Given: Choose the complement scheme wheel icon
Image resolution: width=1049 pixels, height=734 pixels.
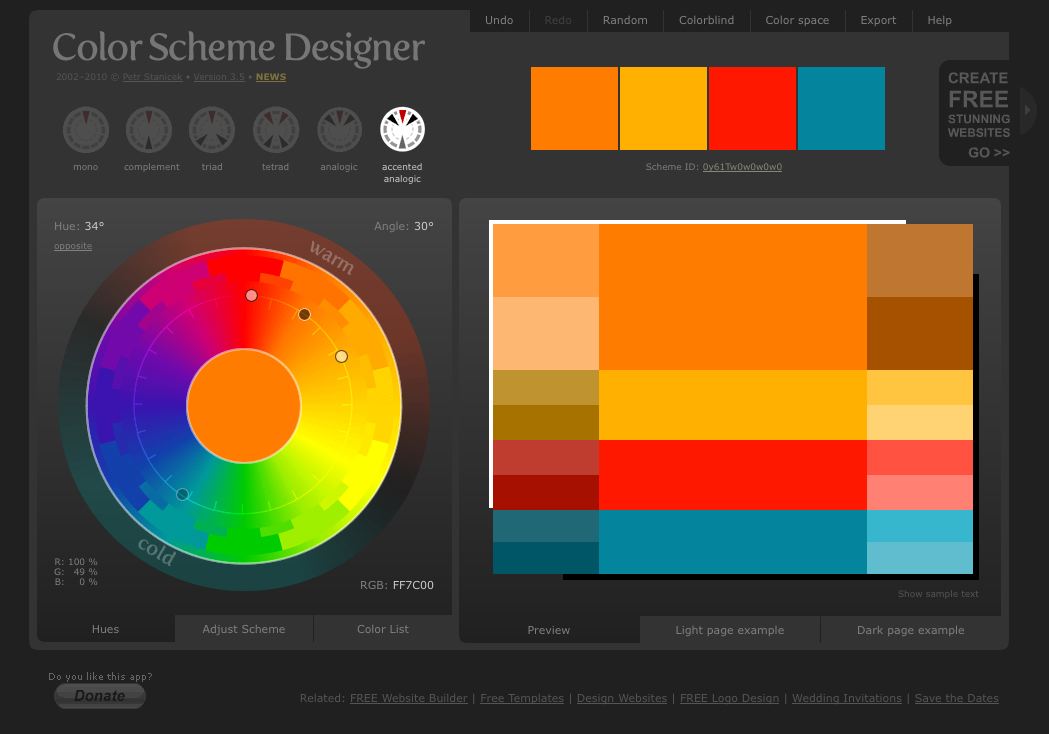Looking at the screenshot, I should point(149,130).
